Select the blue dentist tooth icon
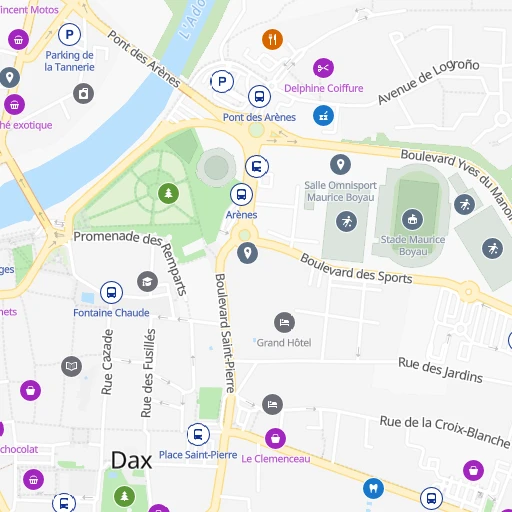This screenshot has width=512, height=512. point(373,488)
